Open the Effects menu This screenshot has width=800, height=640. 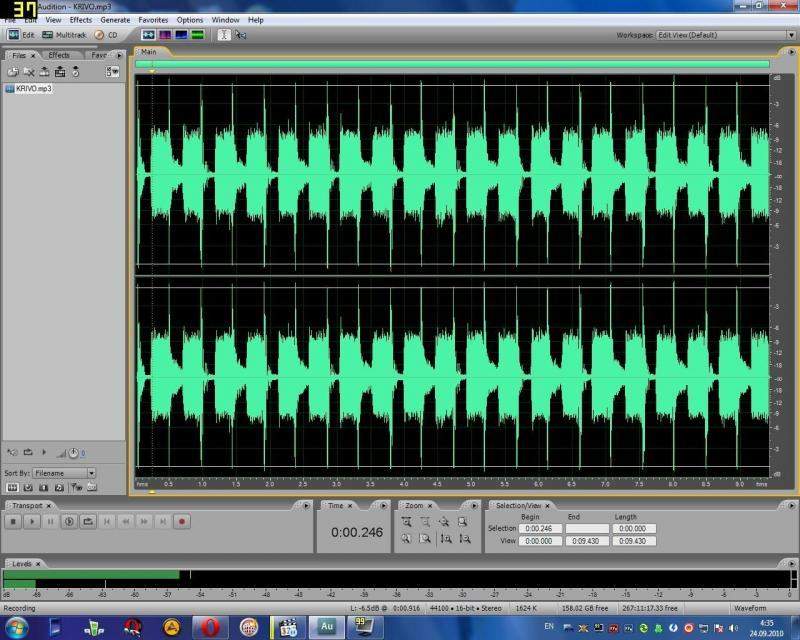point(81,19)
